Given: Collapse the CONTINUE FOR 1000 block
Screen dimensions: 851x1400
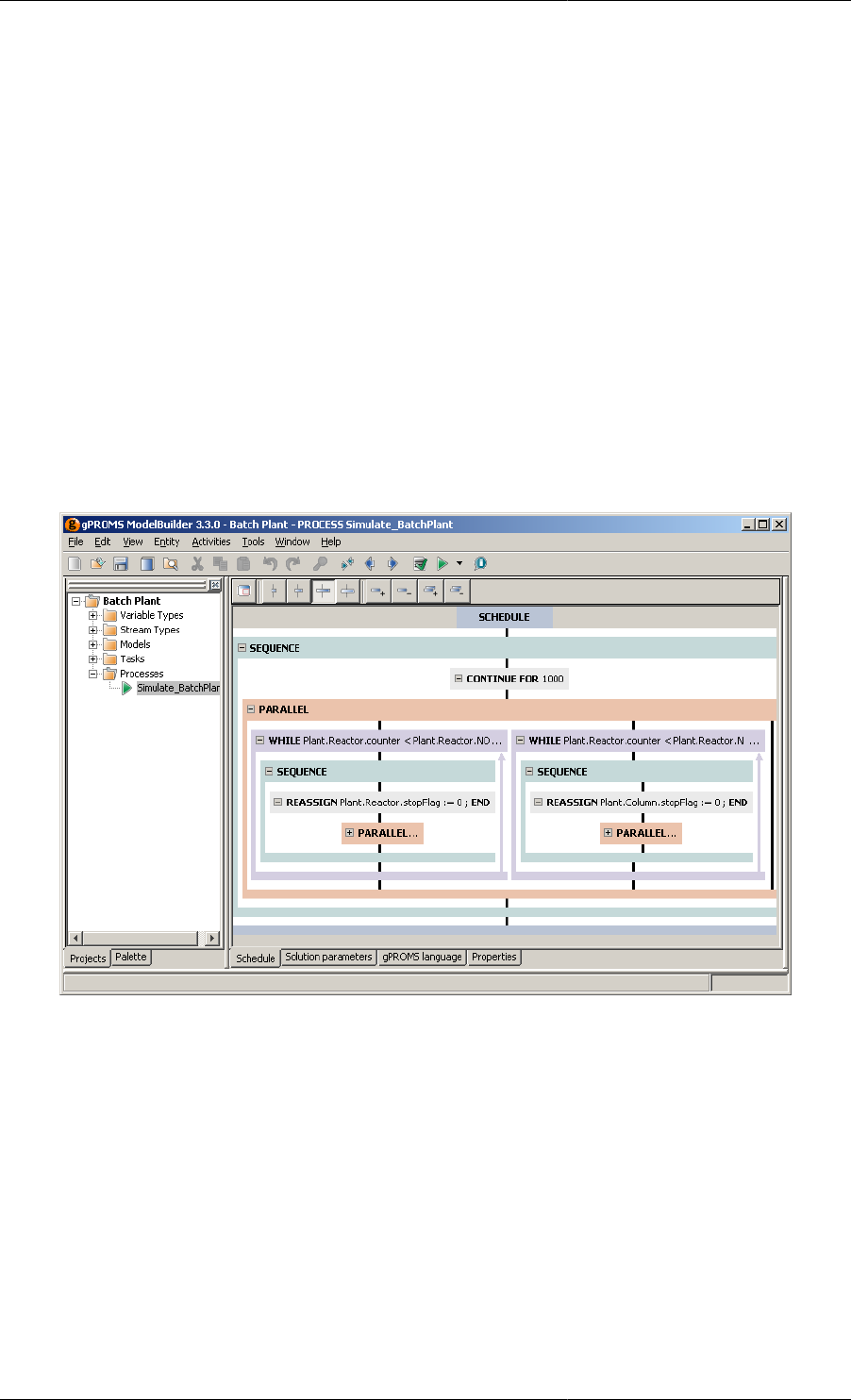Looking at the screenshot, I should tap(459, 678).
